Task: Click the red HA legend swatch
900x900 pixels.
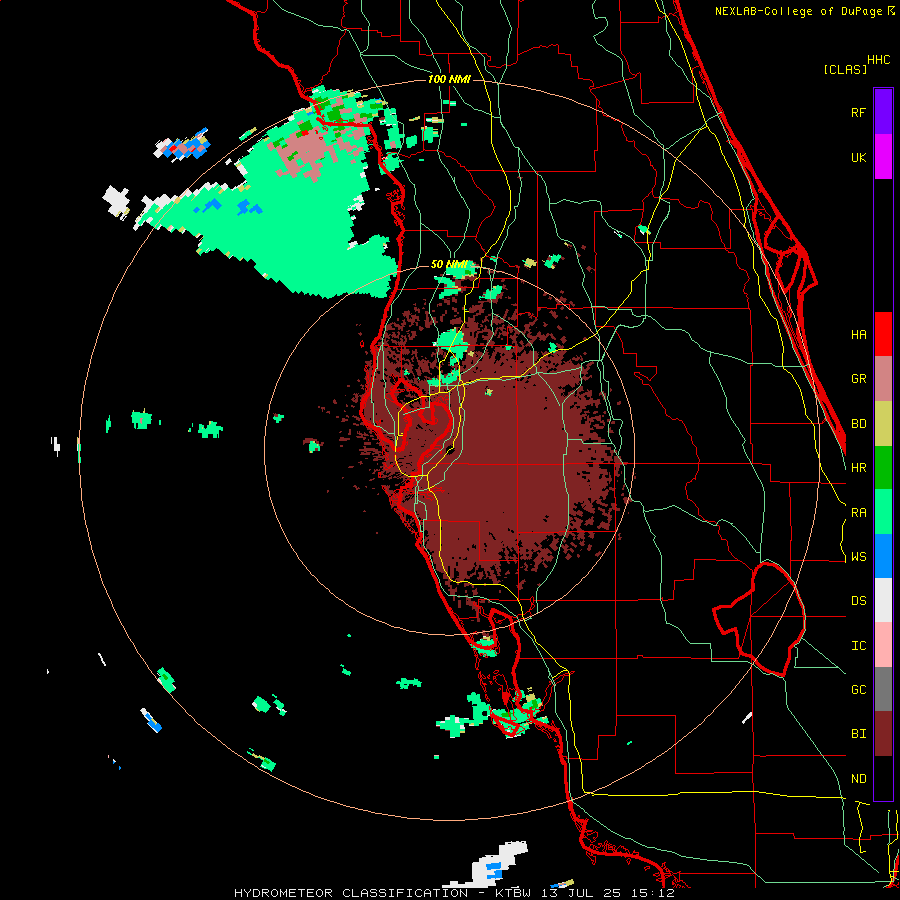Action: tap(883, 334)
